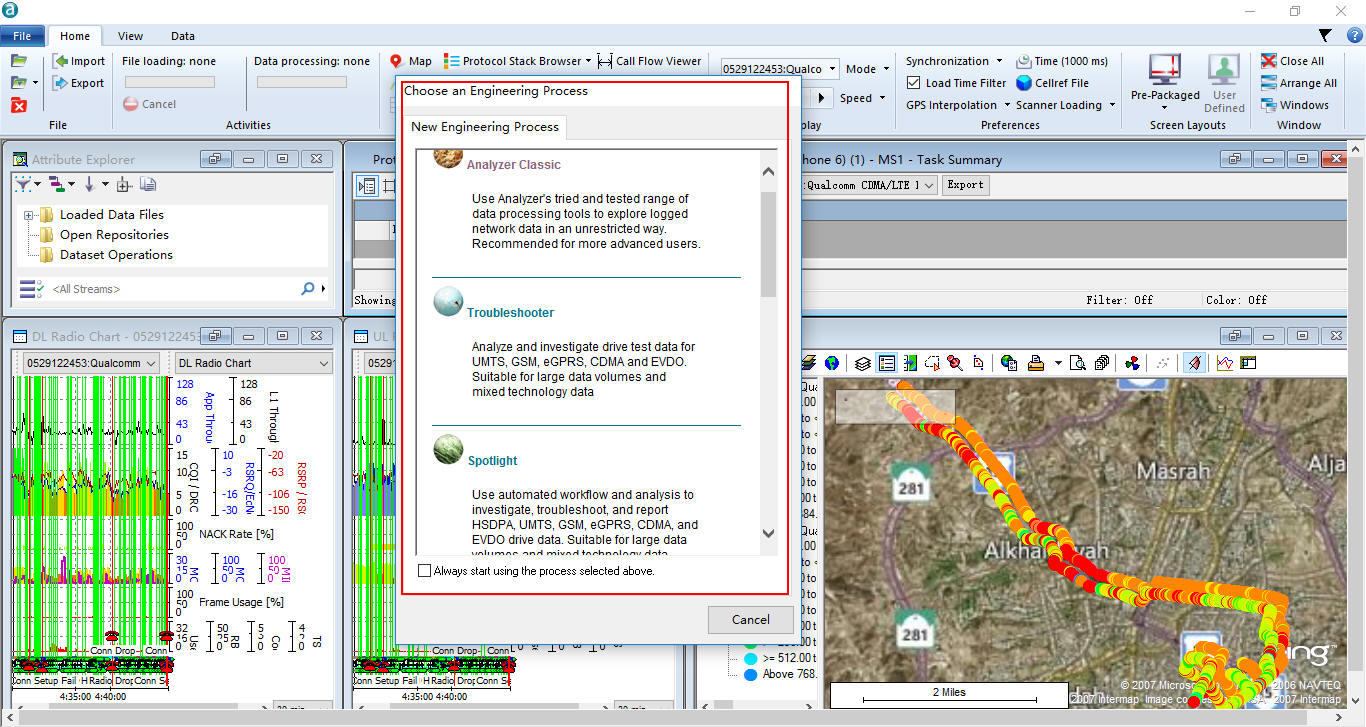Check Always start using the process selected
The image size is (1366, 727).
pyautogui.click(x=424, y=571)
